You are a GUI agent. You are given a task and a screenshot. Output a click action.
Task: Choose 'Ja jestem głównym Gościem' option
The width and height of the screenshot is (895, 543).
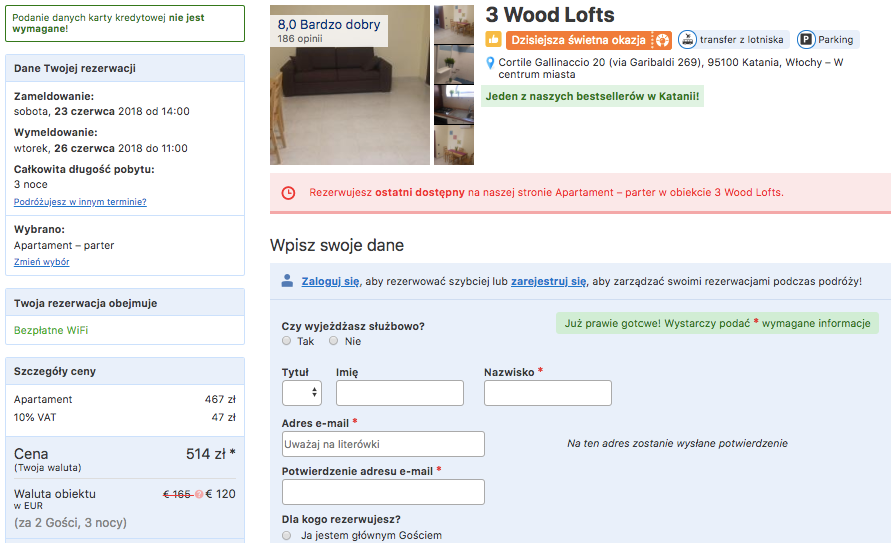pyautogui.click(x=287, y=536)
